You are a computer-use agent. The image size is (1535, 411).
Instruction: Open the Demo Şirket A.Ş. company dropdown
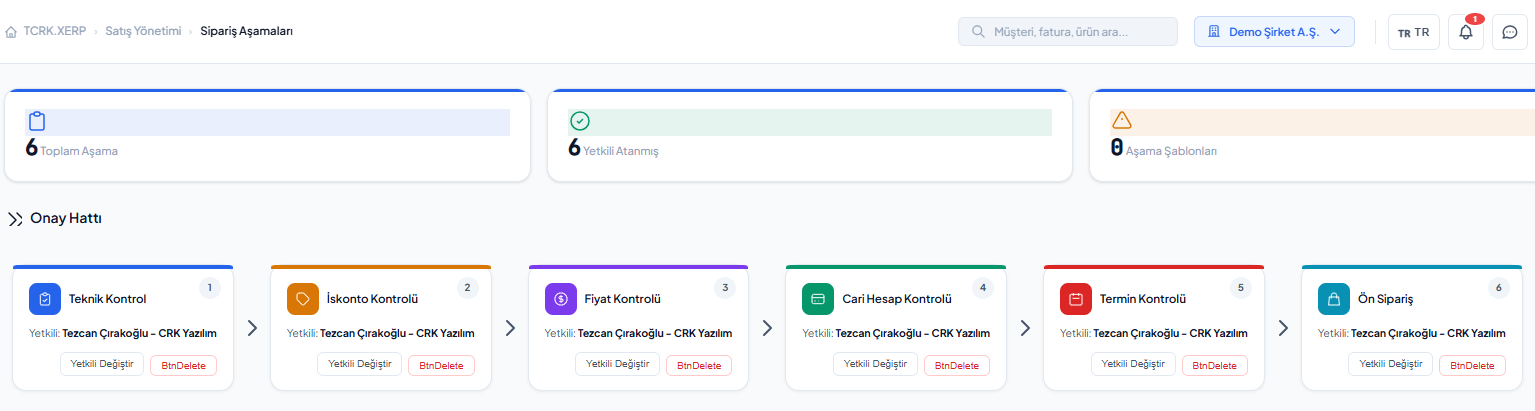(1274, 32)
